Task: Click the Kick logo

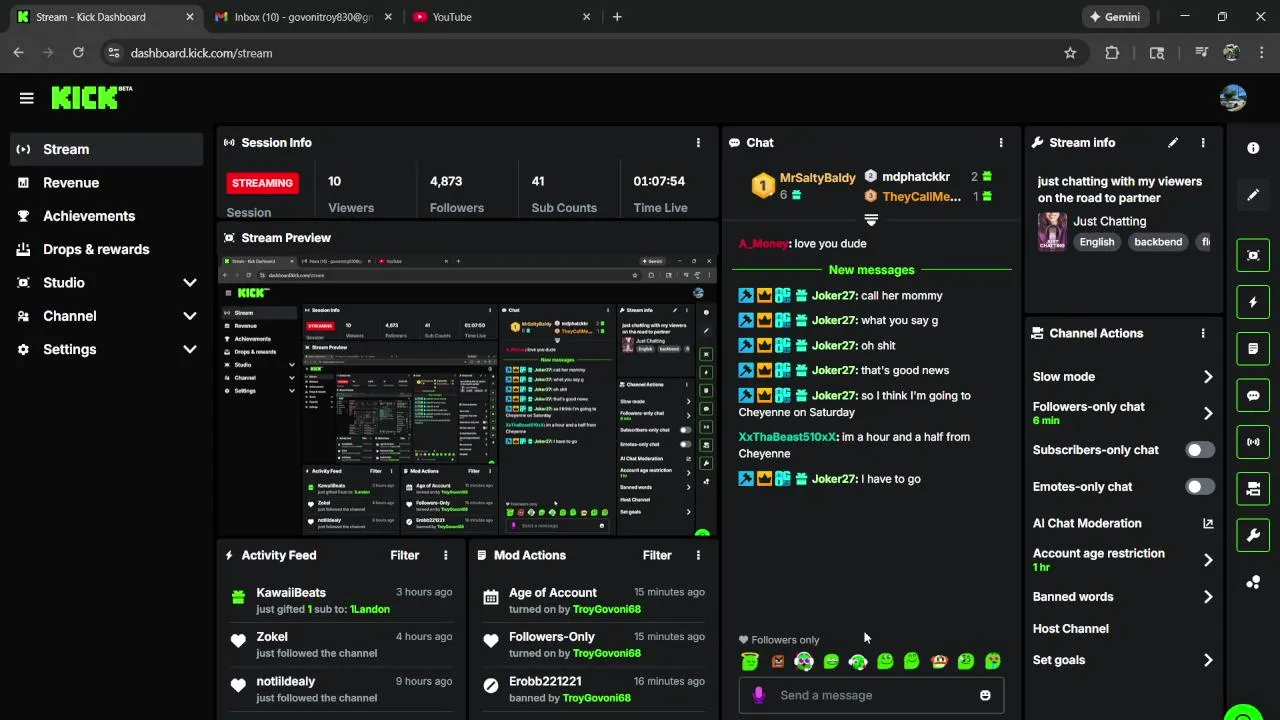Action: point(90,97)
